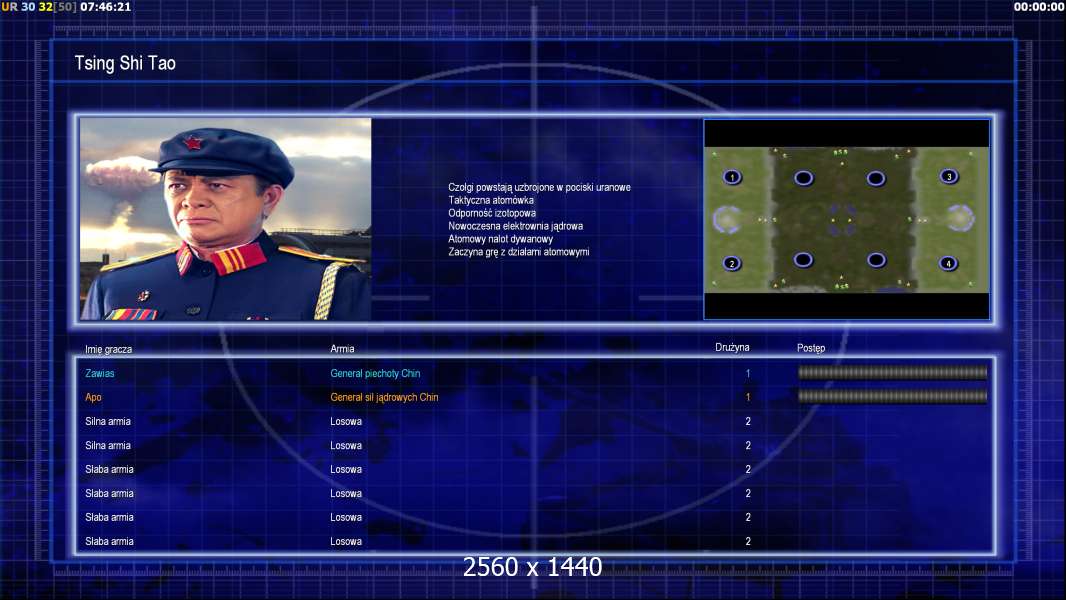Screen dimensions: 1066x600
Task: Click Zawias loading progress bar
Action: pyautogui.click(x=892, y=372)
